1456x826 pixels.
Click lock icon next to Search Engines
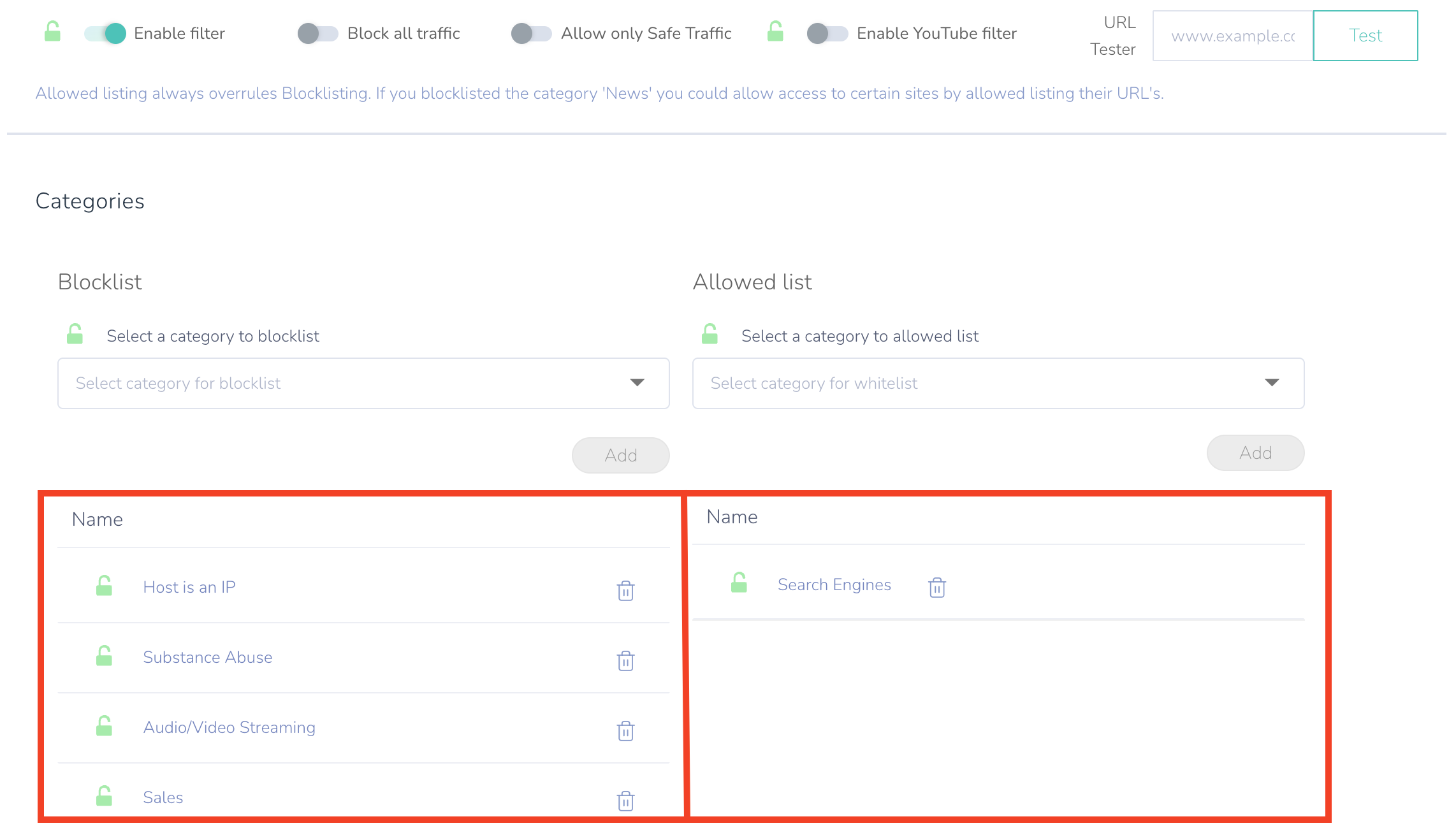pyautogui.click(x=739, y=583)
